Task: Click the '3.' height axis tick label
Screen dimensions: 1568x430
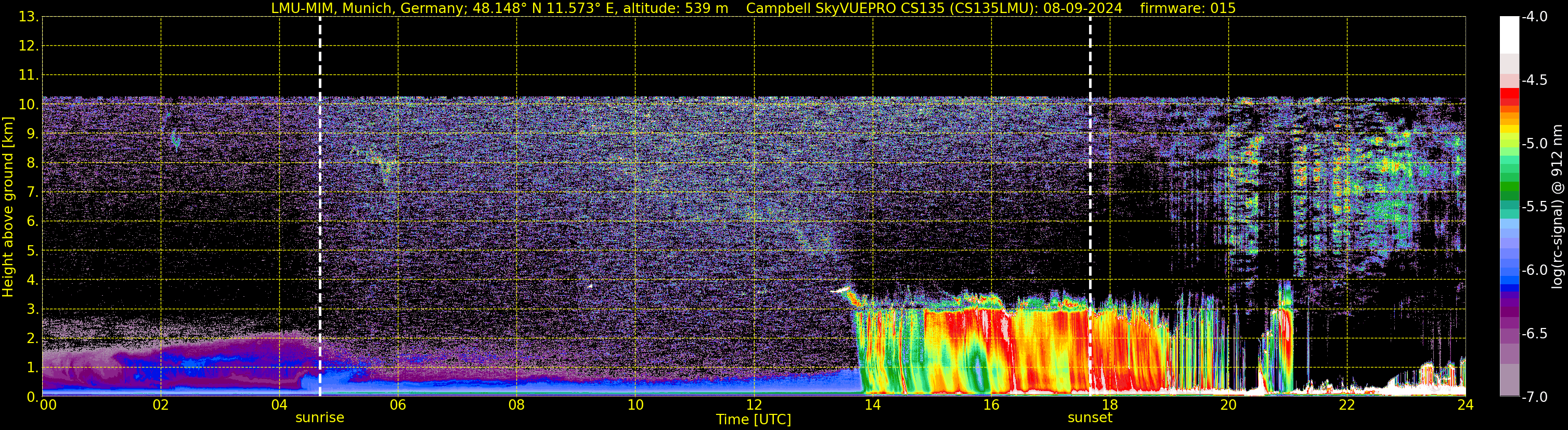Action: click(33, 309)
